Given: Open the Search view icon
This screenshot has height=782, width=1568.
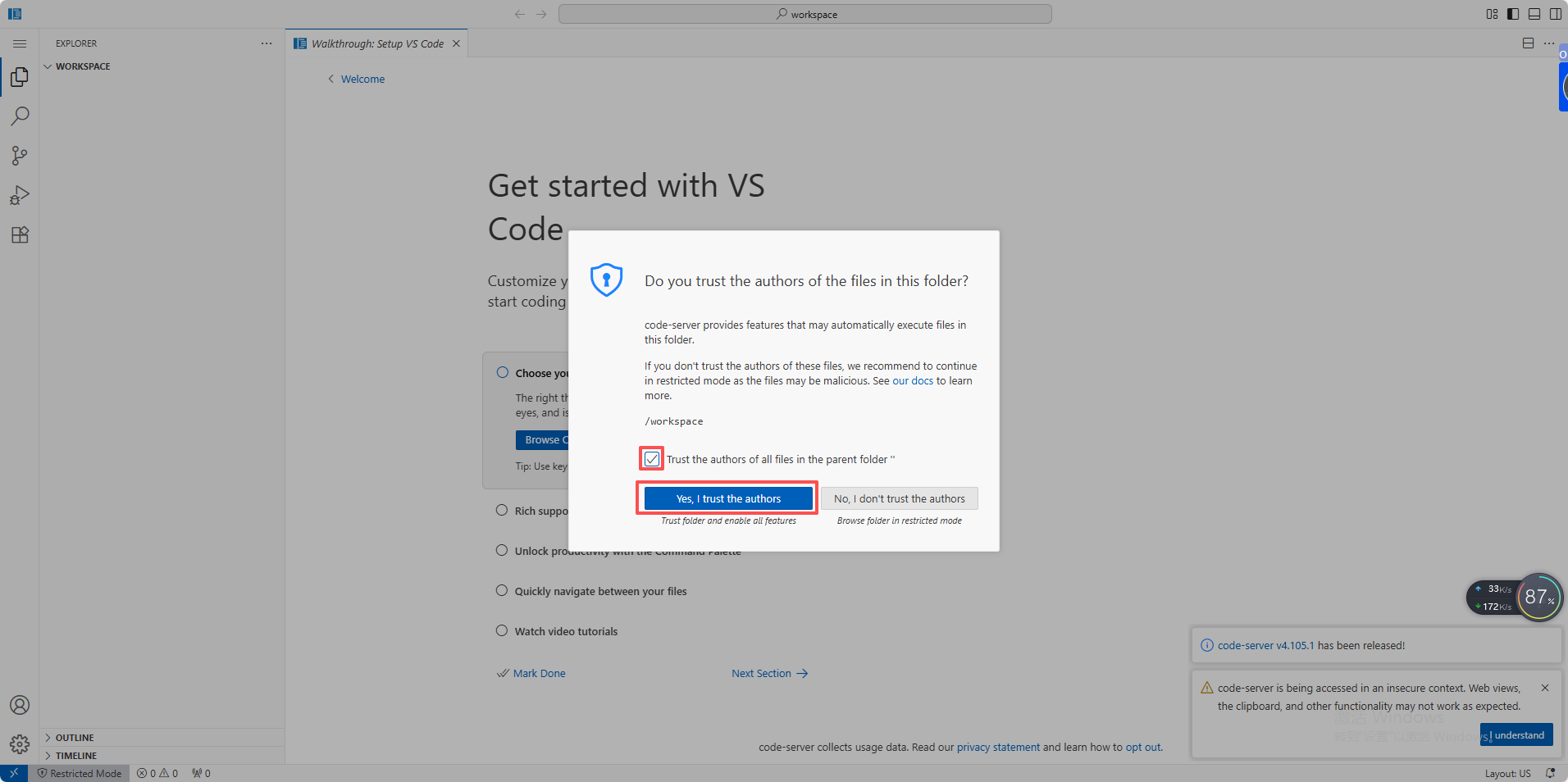Looking at the screenshot, I should click(x=20, y=116).
